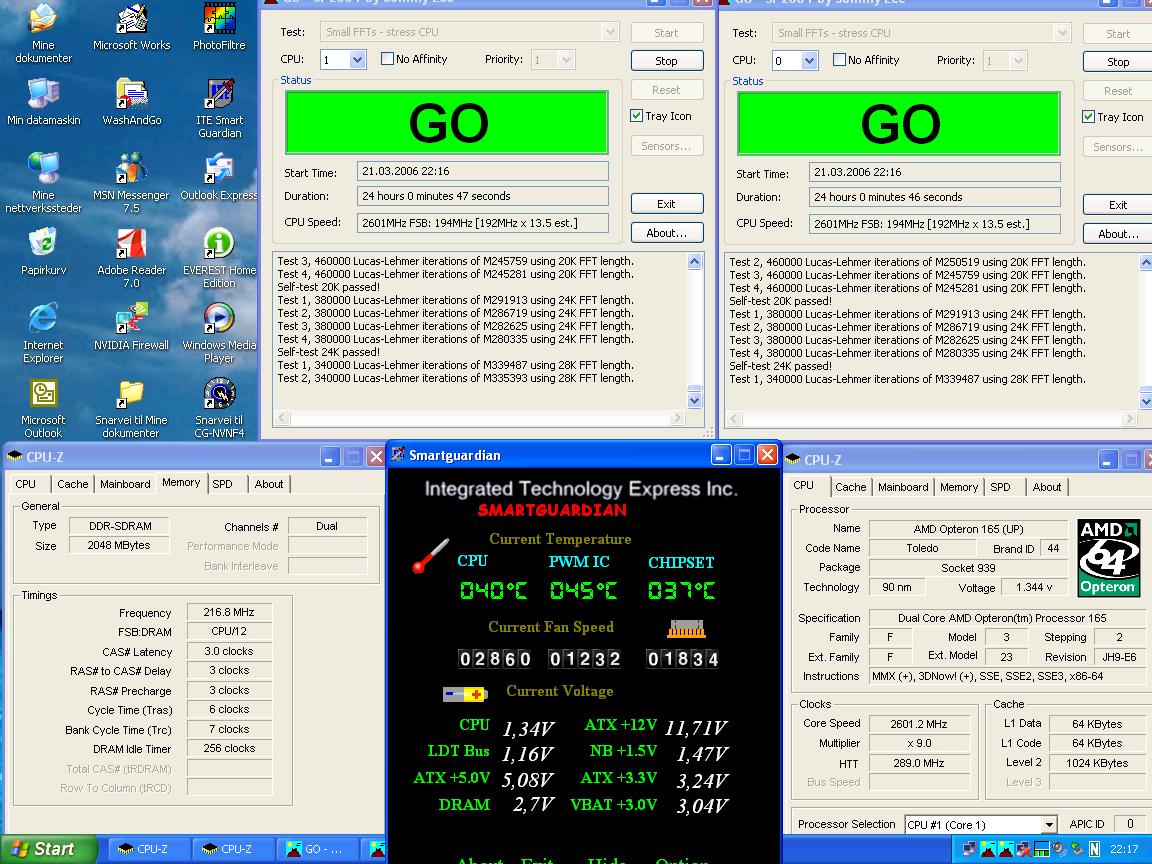The width and height of the screenshot is (1152, 864).
Task: Open the Mine dokumenter desktop icon
Action: point(43,33)
